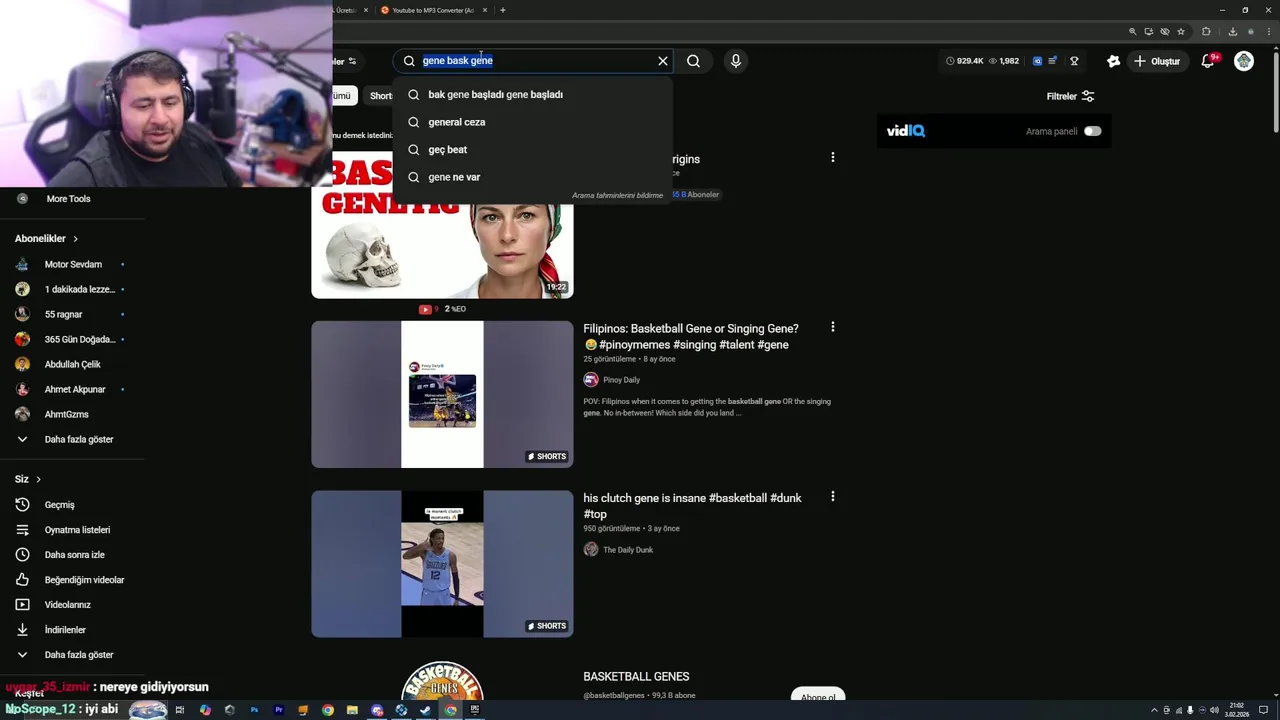Click 'Arama tahminlerini bildirme' link
This screenshot has height=720, width=1280.
click(617, 195)
